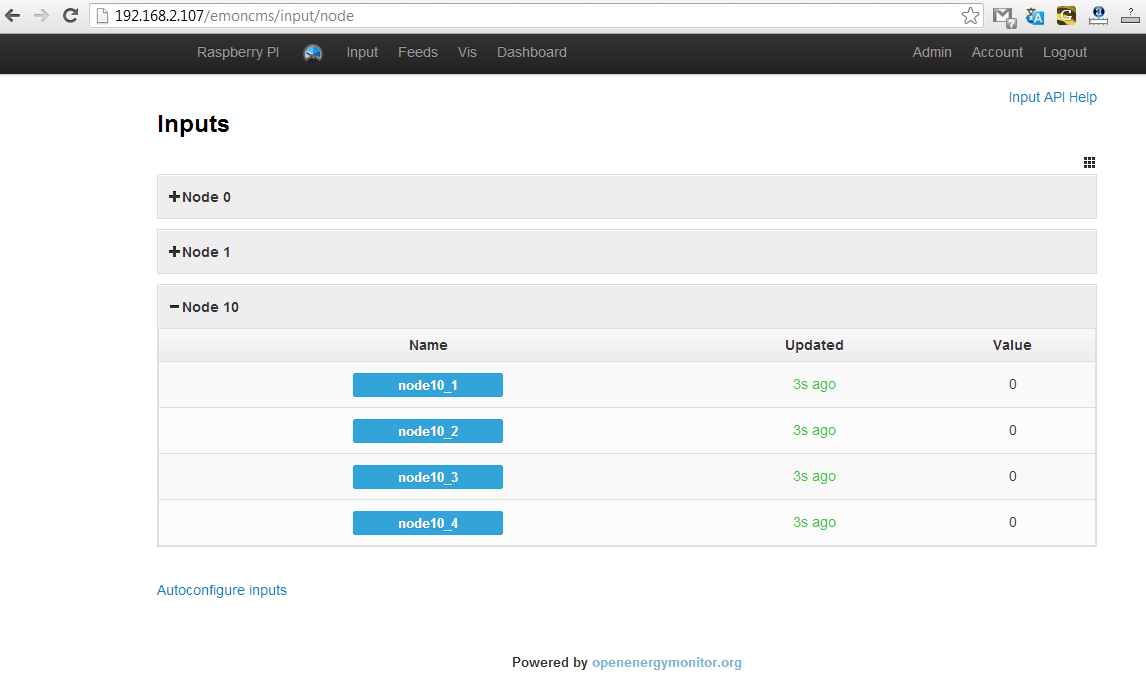
Task: Open the Admin menu item
Action: (932, 53)
